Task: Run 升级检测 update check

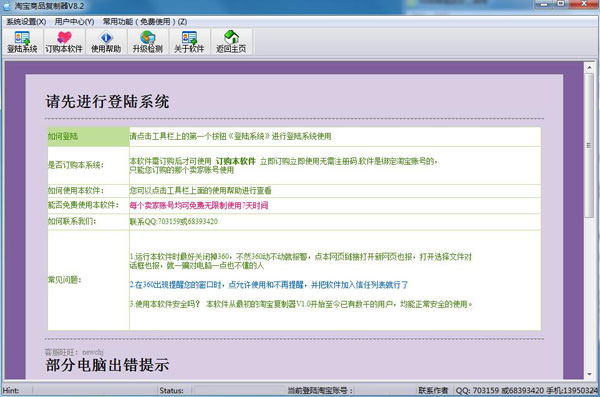Action: tap(148, 42)
